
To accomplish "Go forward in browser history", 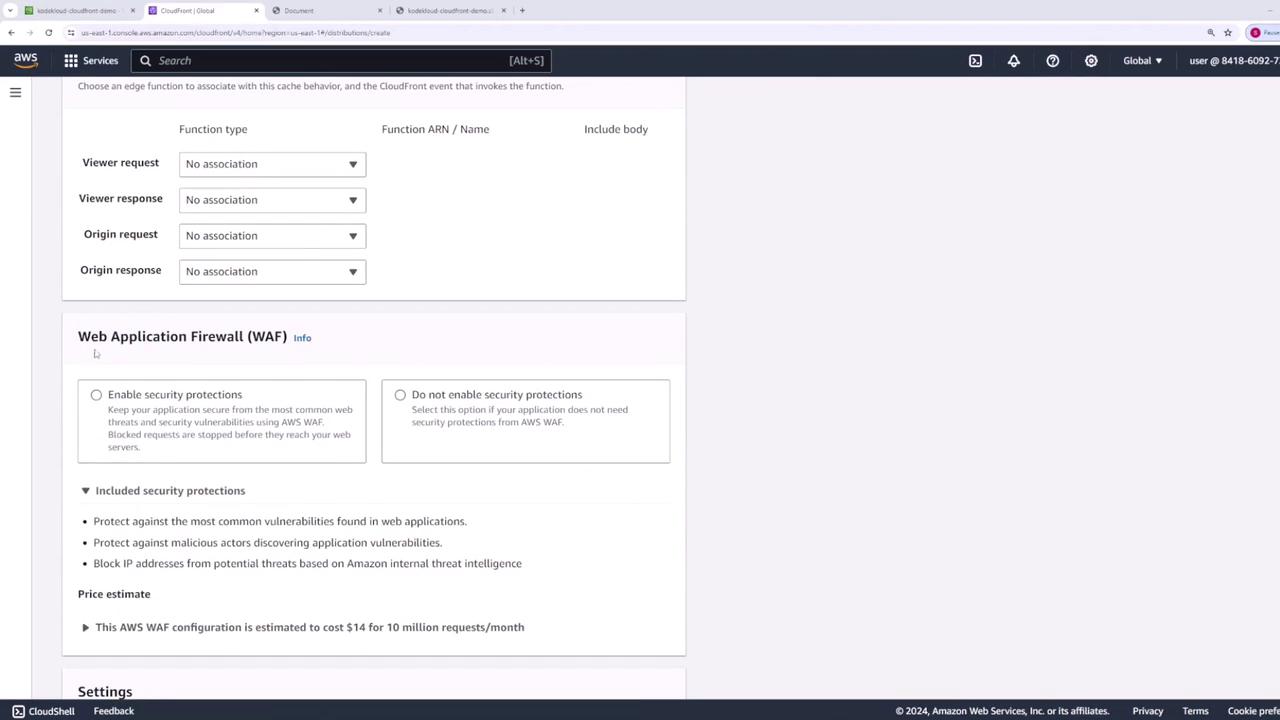I will [30, 33].
